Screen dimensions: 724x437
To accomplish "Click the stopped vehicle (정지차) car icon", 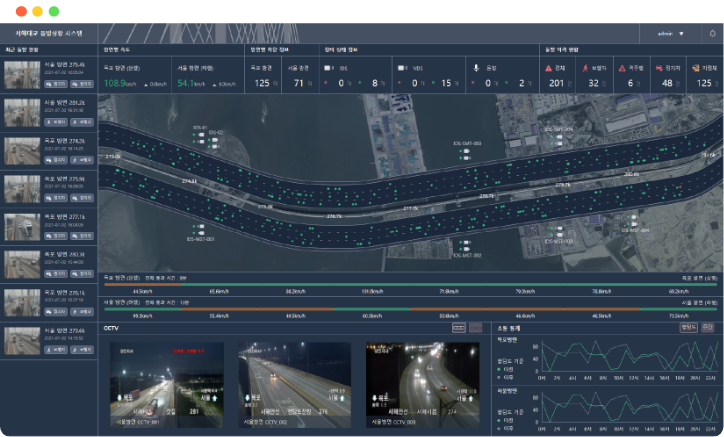I will point(658,68).
